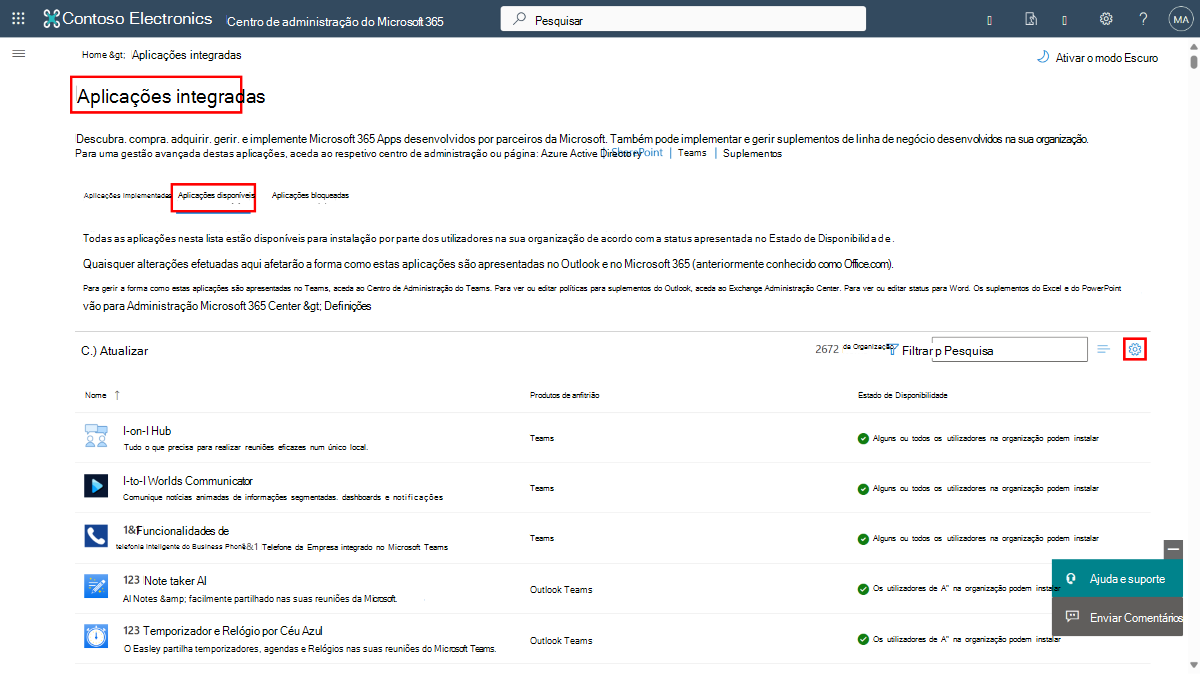Switch to Aplicações bloqueadas tab
Image resolution: width=1200 pixels, height=675 pixels.
point(311,196)
